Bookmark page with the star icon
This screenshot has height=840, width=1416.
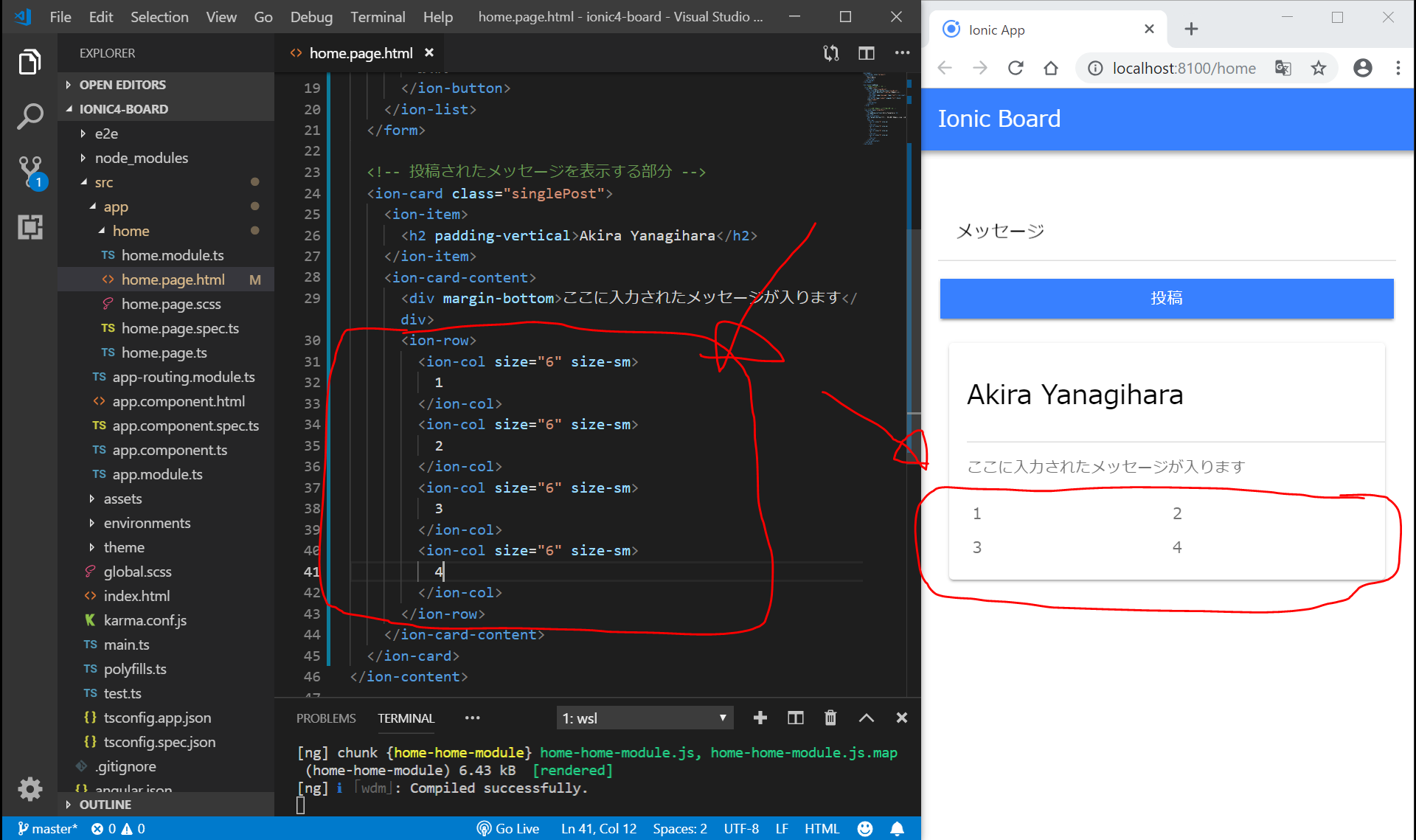1319,69
